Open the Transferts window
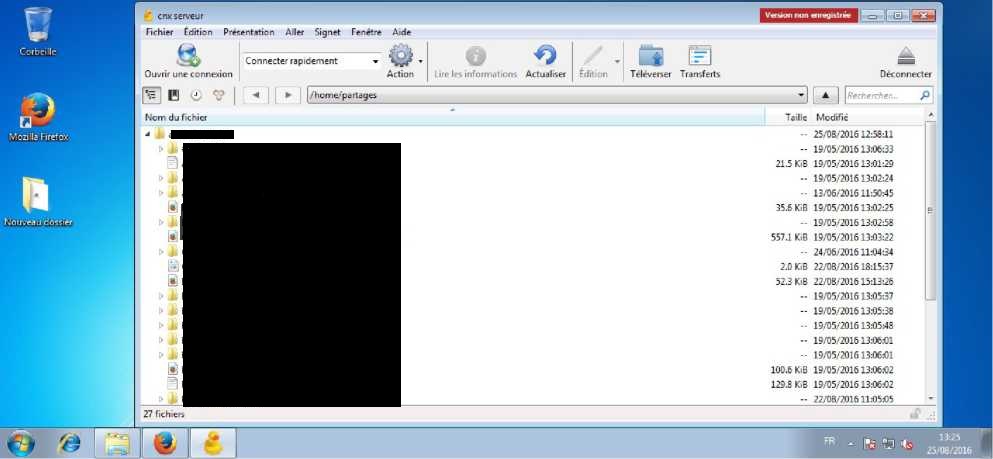The image size is (993, 459). (699, 56)
